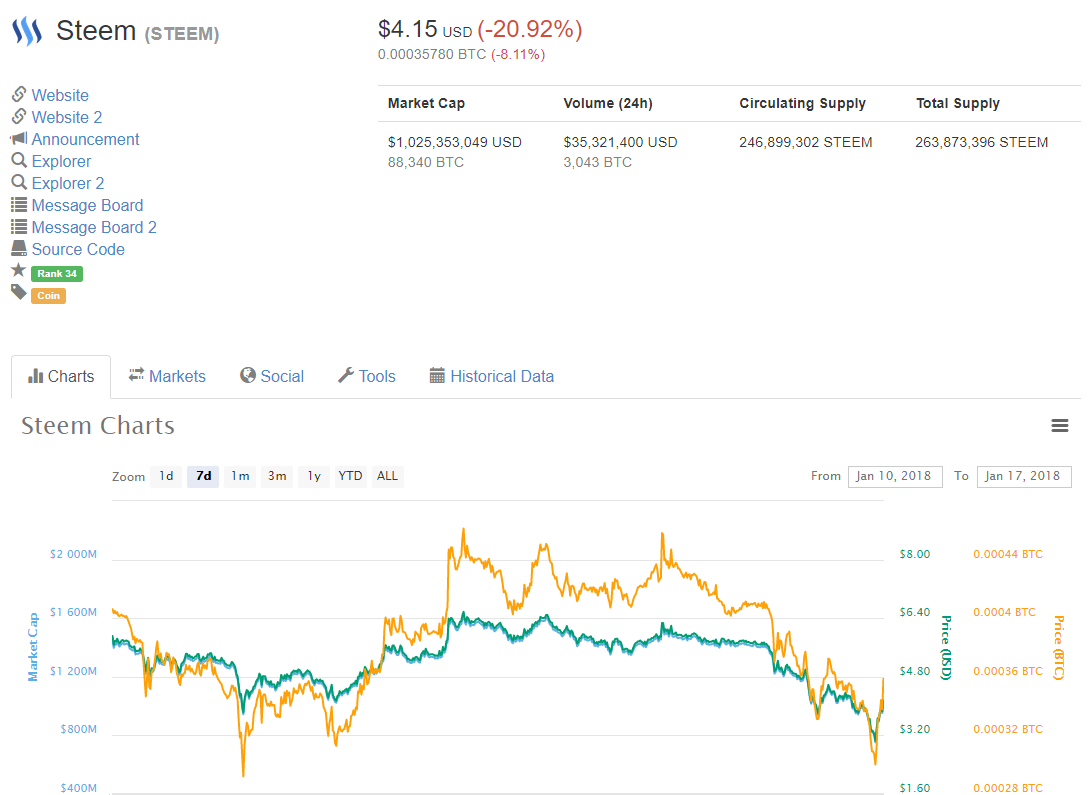Click the link icon beside Website
The height and width of the screenshot is (795, 1090).
pyautogui.click(x=19, y=94)
